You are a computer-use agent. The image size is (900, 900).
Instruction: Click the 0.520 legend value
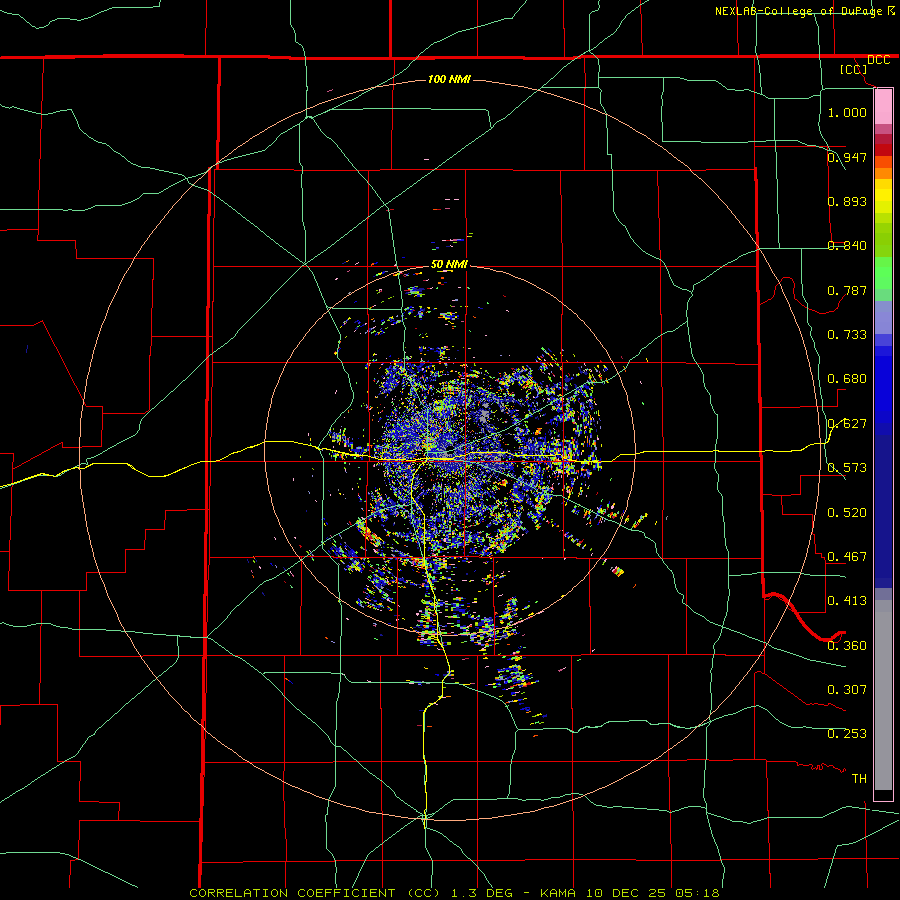[x=847, y=513]
